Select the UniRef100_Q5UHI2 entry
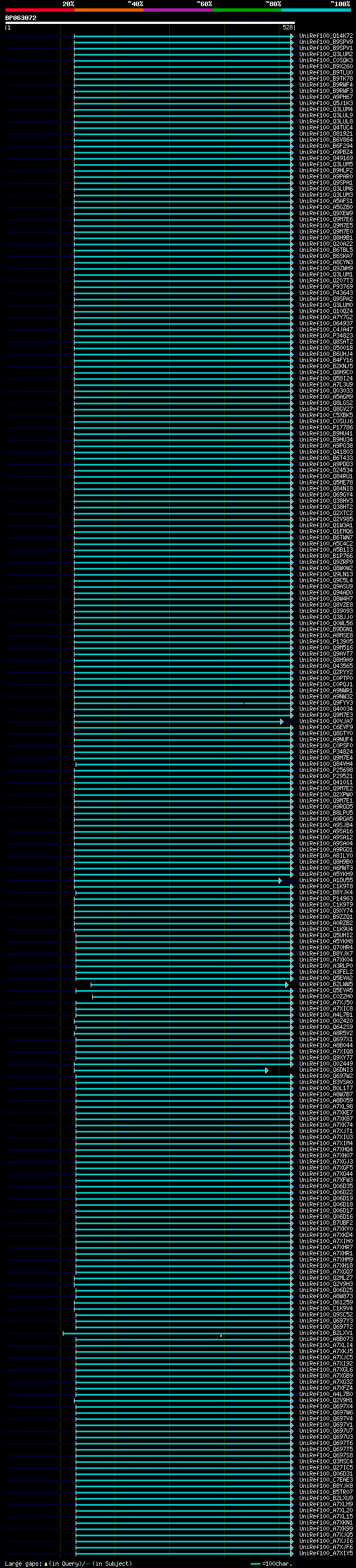The height and width of the screenshot is (1568, 356). click(x=326, y=936)
